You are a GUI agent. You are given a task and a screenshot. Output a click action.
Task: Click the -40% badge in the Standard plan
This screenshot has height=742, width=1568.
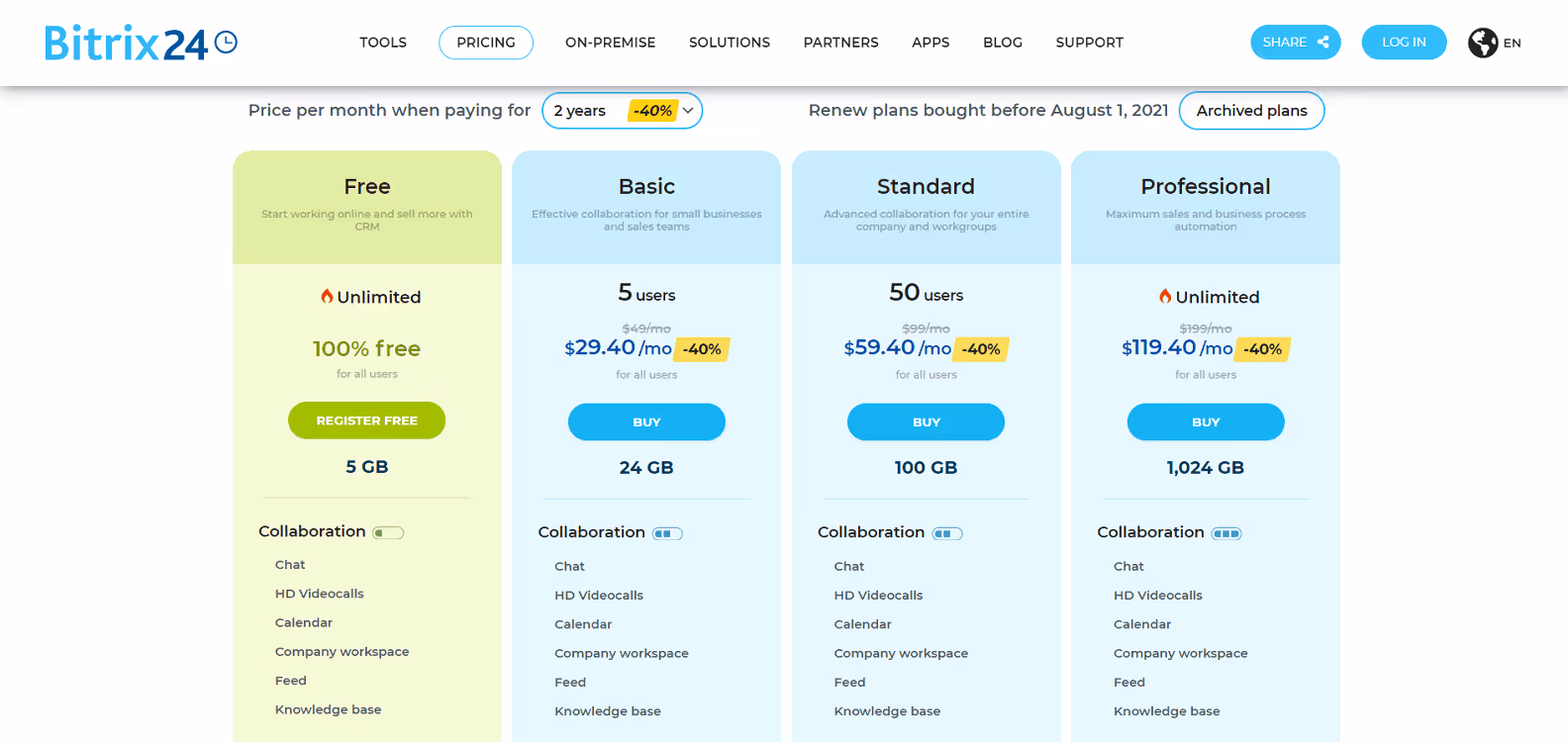981,349
